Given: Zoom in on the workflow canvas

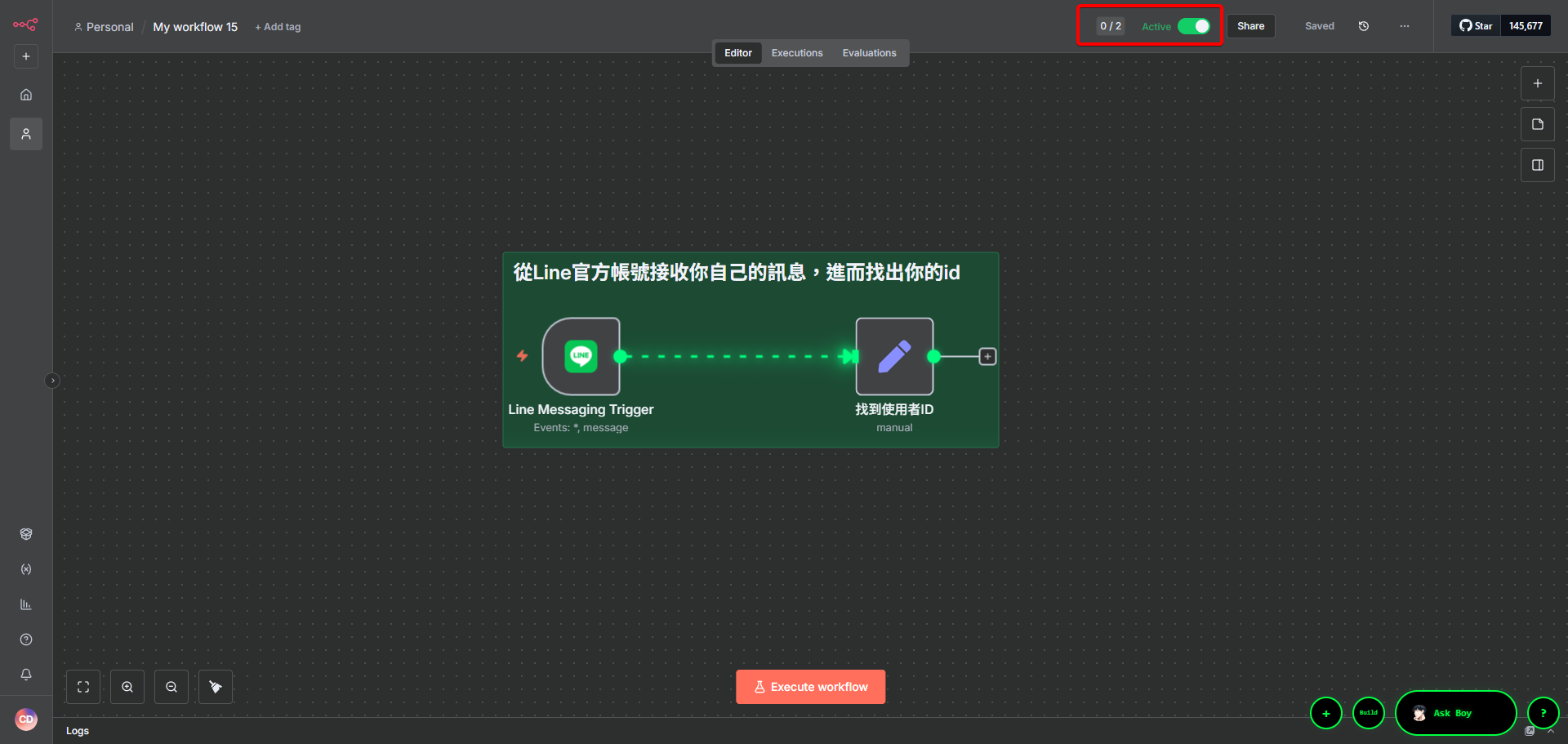Looking at the screenshot, I should click(127, 686).
